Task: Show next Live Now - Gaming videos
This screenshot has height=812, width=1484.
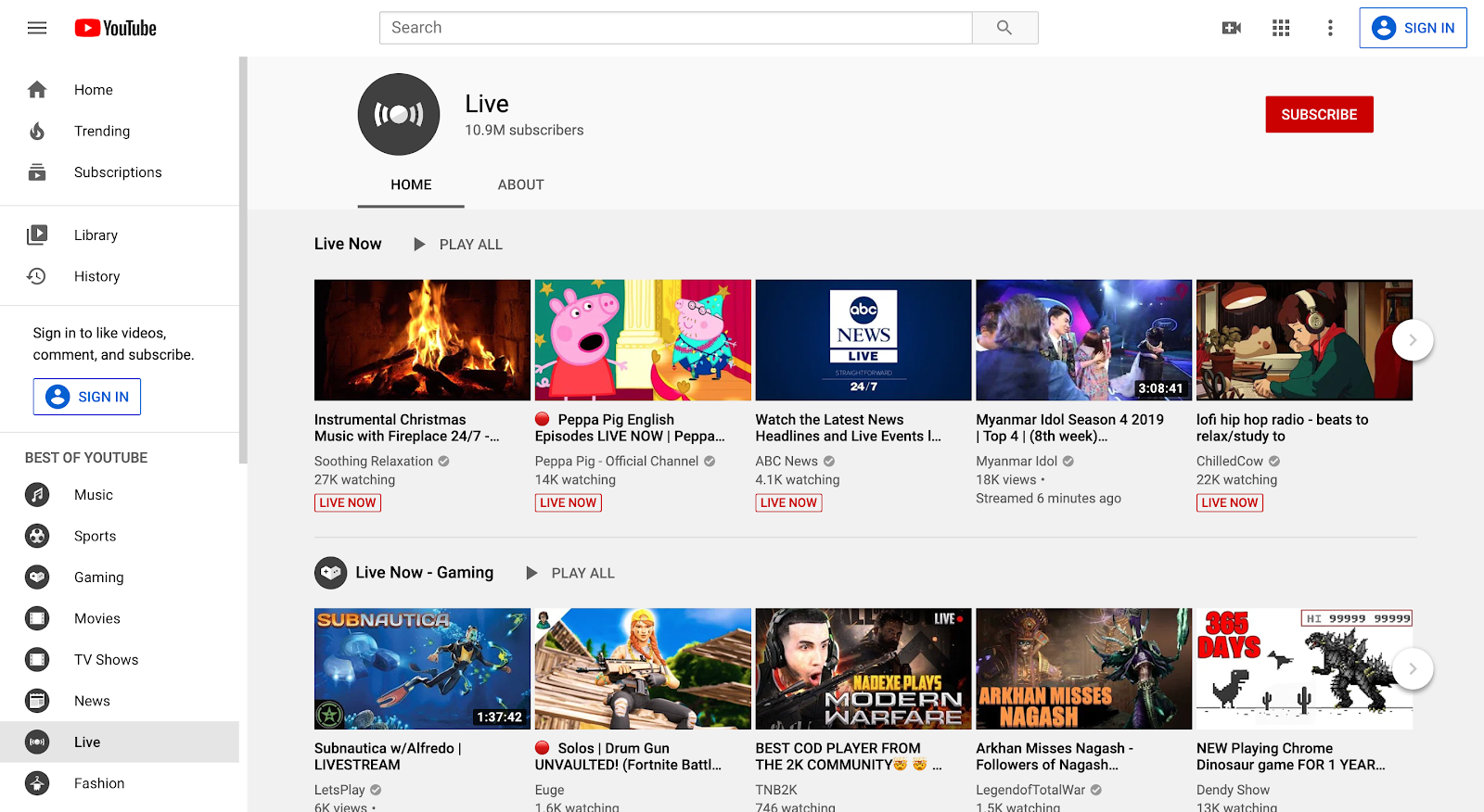Action: (x=1413, y=668)
